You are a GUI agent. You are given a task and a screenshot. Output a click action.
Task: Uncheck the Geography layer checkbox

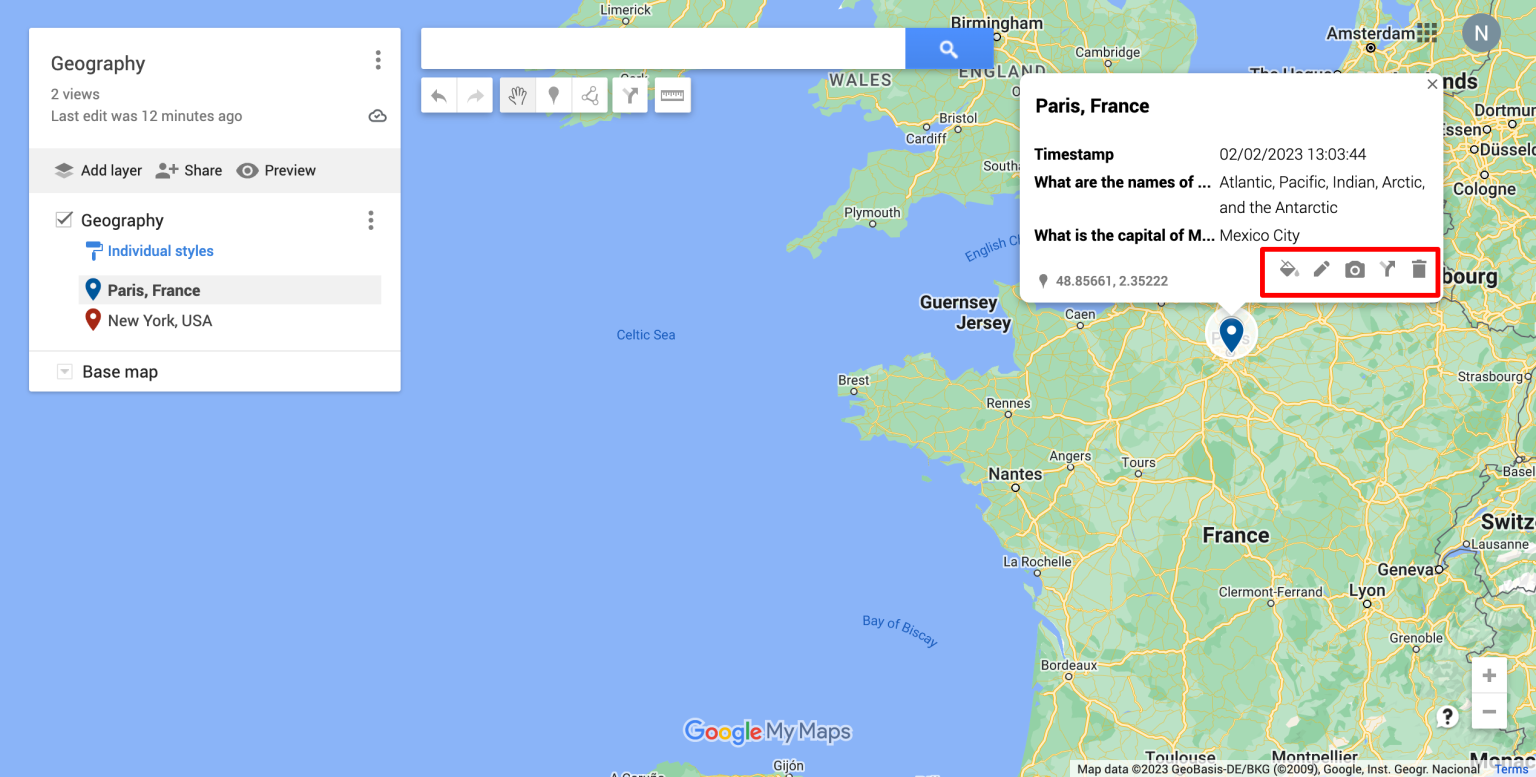pos(65,219)
